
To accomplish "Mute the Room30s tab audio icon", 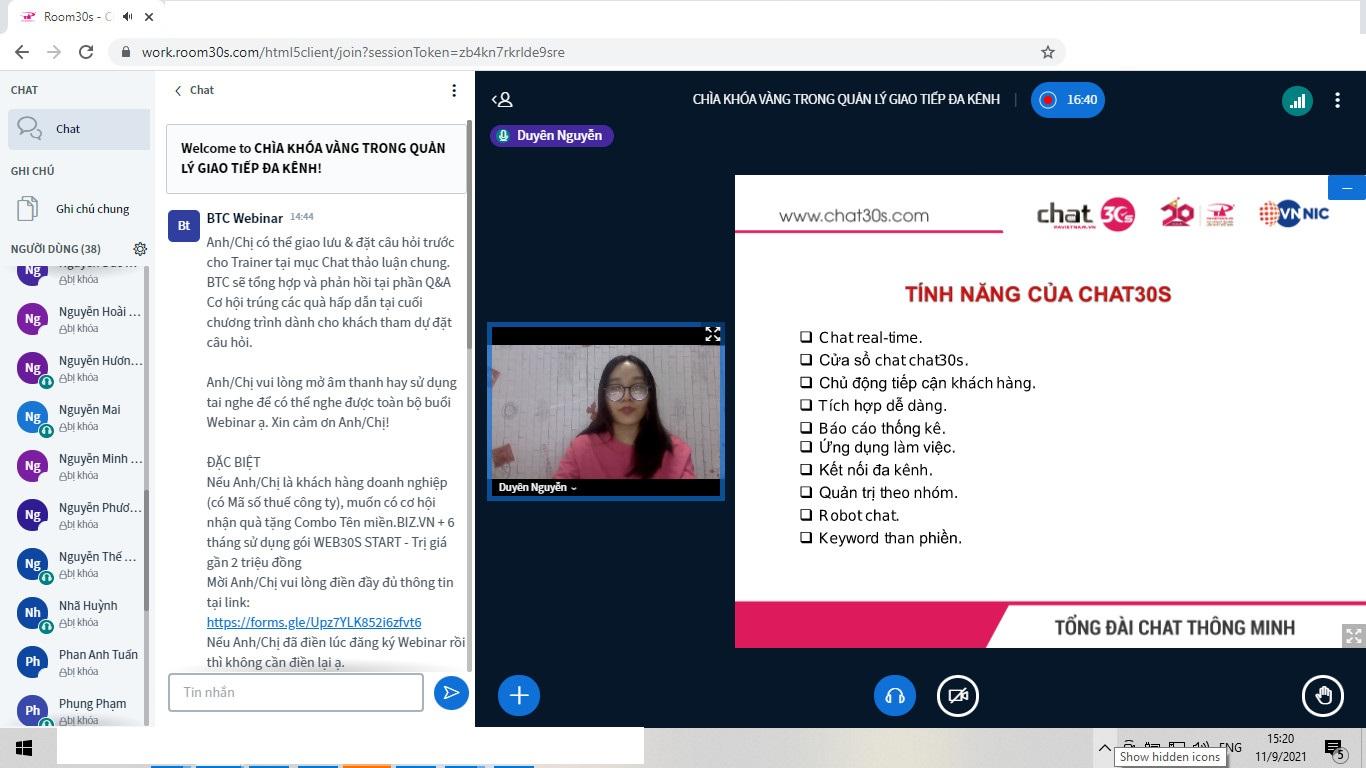I will 128,17.
